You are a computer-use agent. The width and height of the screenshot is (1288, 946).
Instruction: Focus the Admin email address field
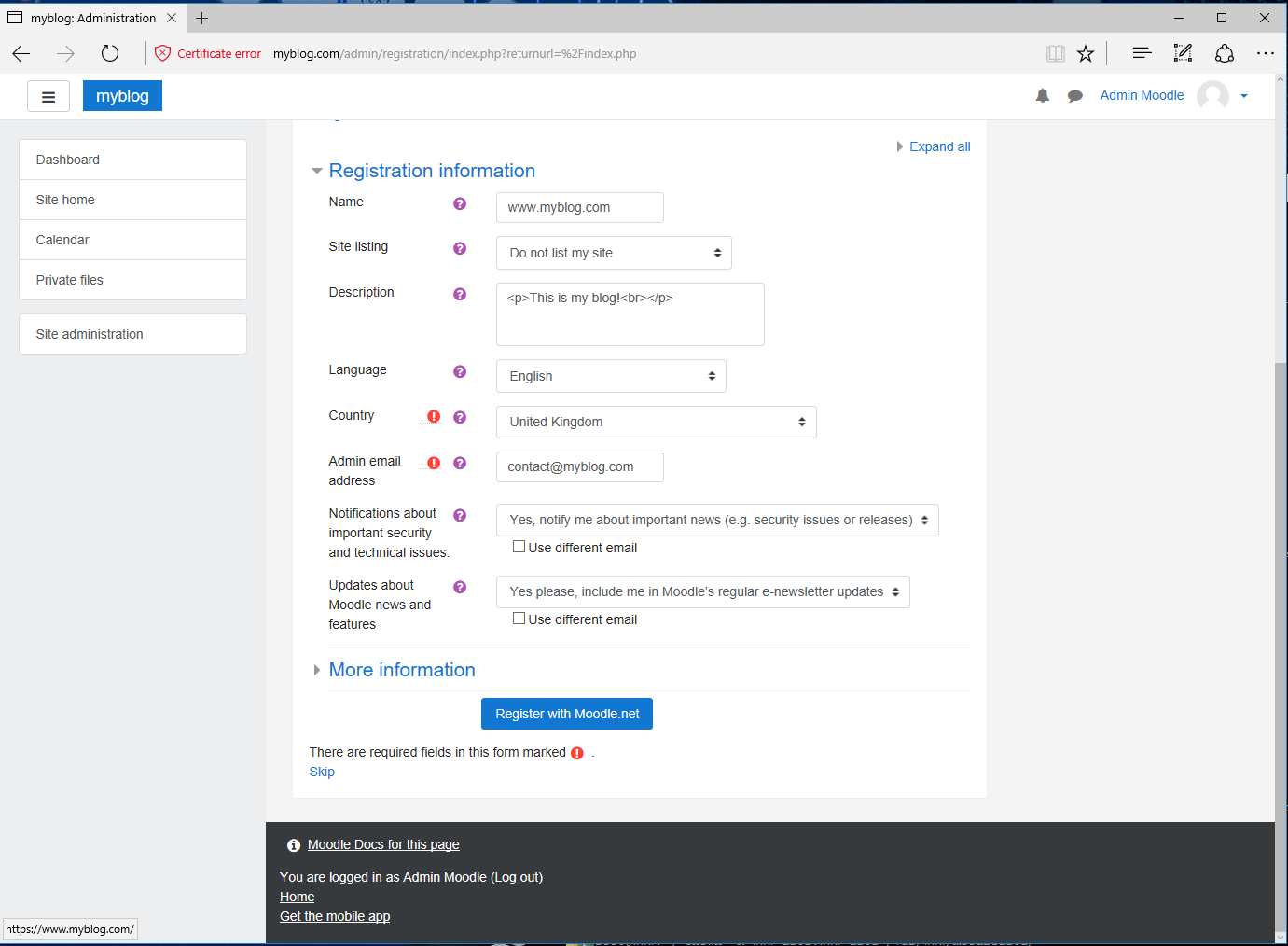(580, 466)
